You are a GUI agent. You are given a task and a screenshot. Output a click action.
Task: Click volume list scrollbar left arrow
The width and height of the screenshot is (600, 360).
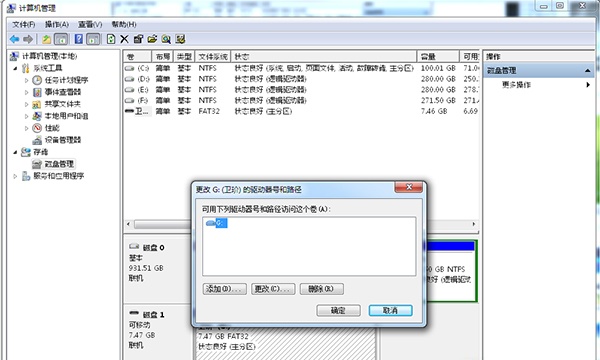(x=129, y=224)
